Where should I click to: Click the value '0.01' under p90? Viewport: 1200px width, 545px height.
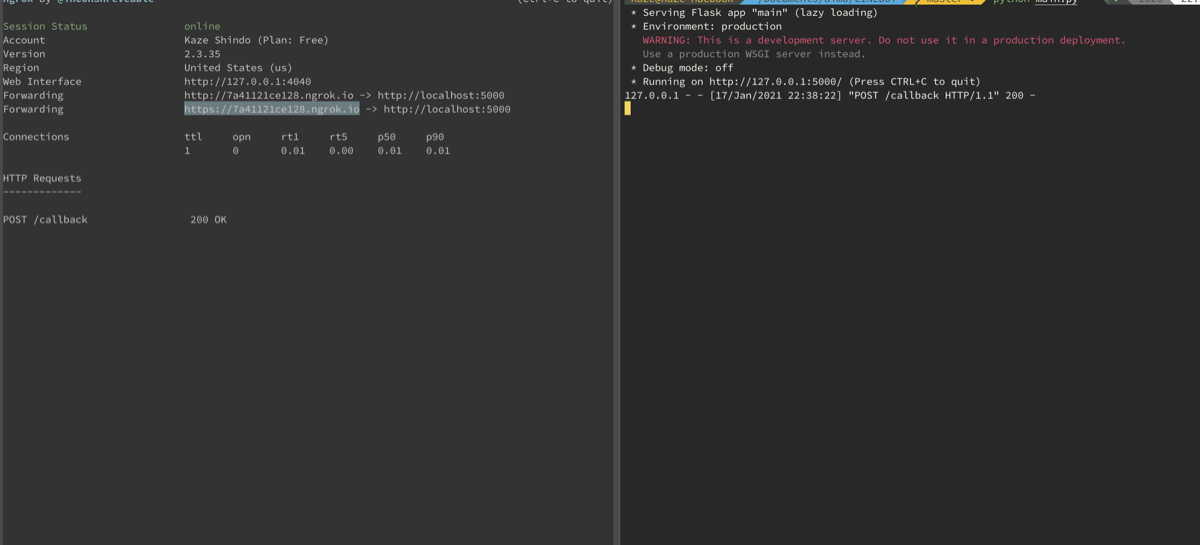pos(438,151)
